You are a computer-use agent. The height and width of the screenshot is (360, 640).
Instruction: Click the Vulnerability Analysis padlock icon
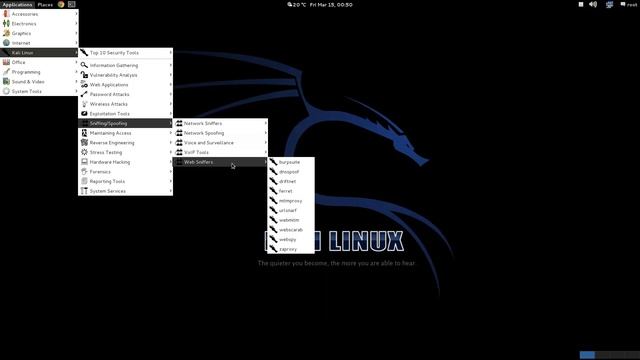click(84, 75)
